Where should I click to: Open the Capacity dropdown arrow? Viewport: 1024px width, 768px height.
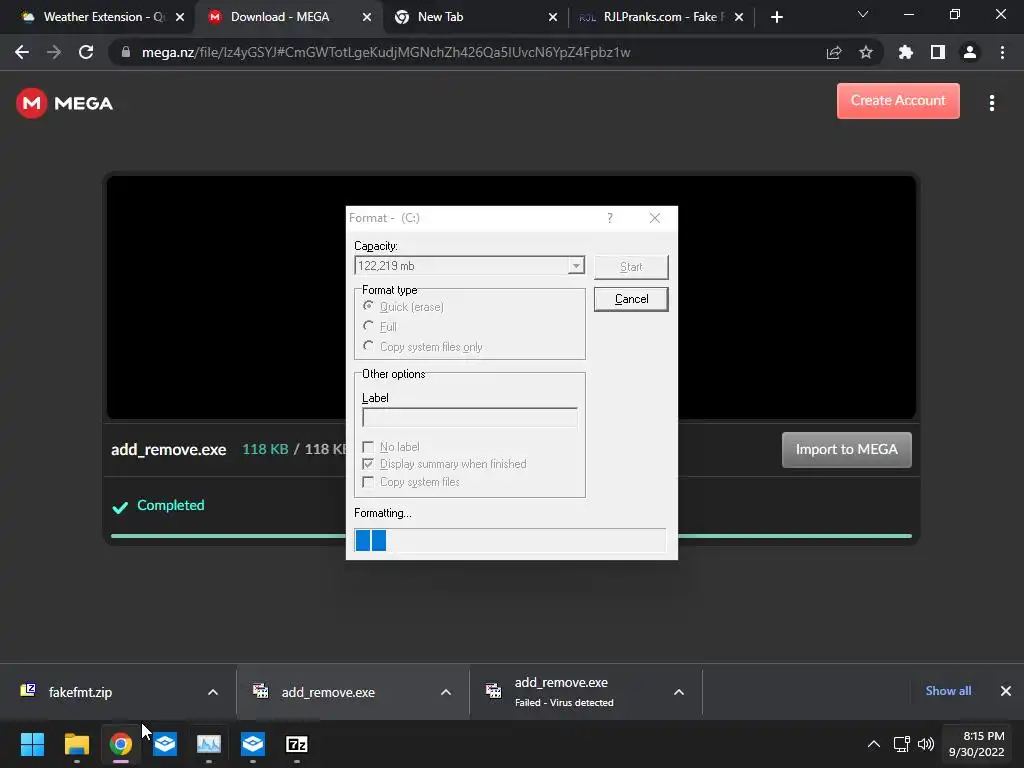pos(575,266)
